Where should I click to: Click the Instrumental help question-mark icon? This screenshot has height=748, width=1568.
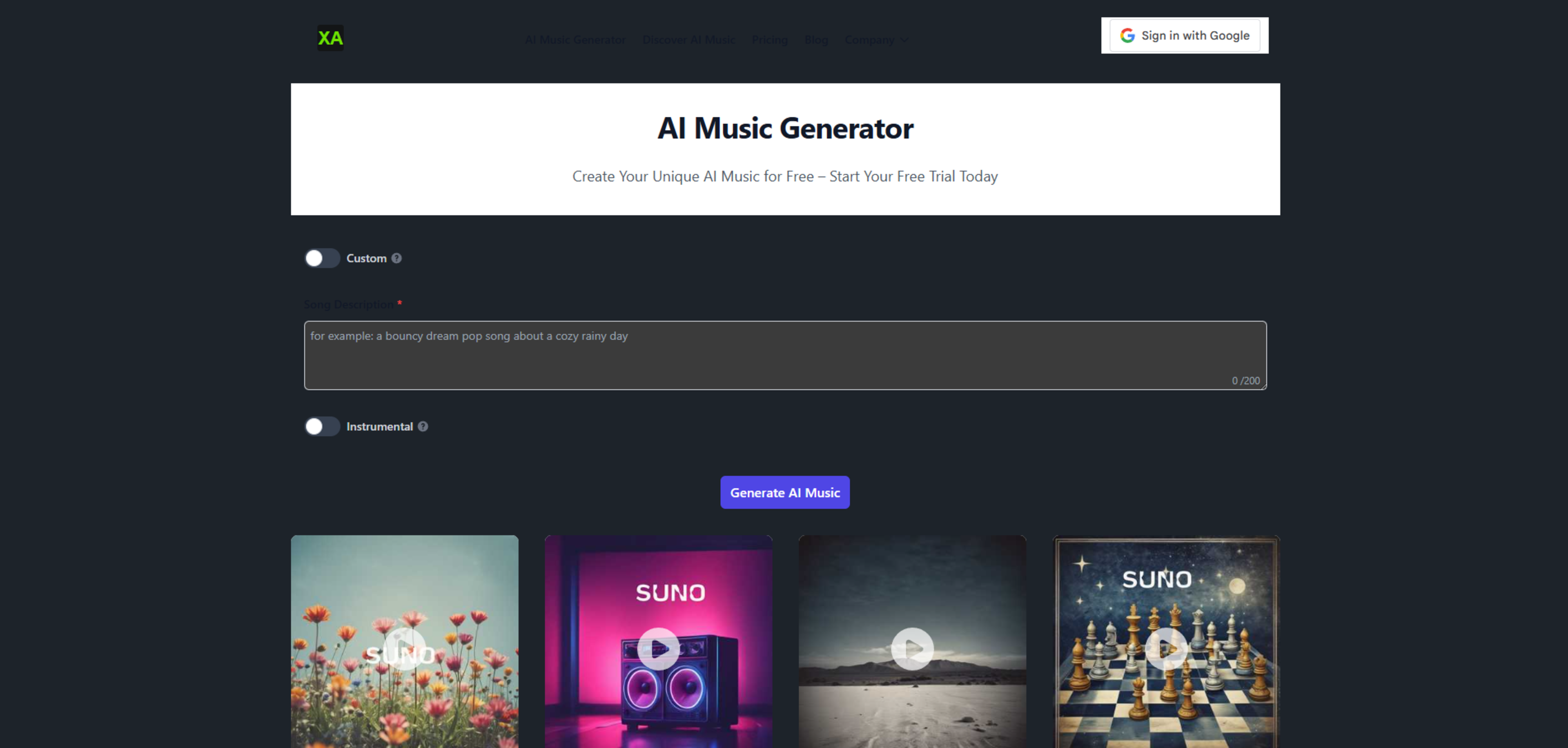click(423, 426)
